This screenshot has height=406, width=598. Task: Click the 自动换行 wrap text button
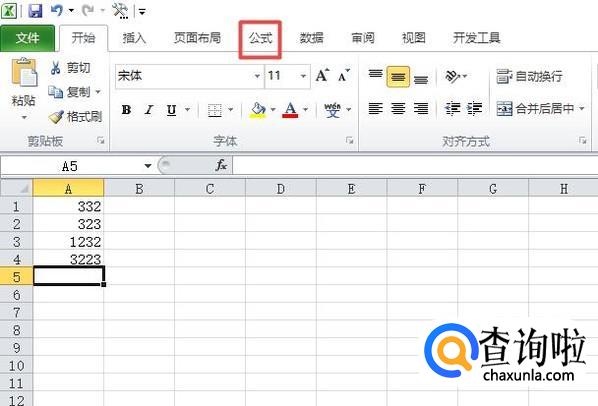point(529,76)
